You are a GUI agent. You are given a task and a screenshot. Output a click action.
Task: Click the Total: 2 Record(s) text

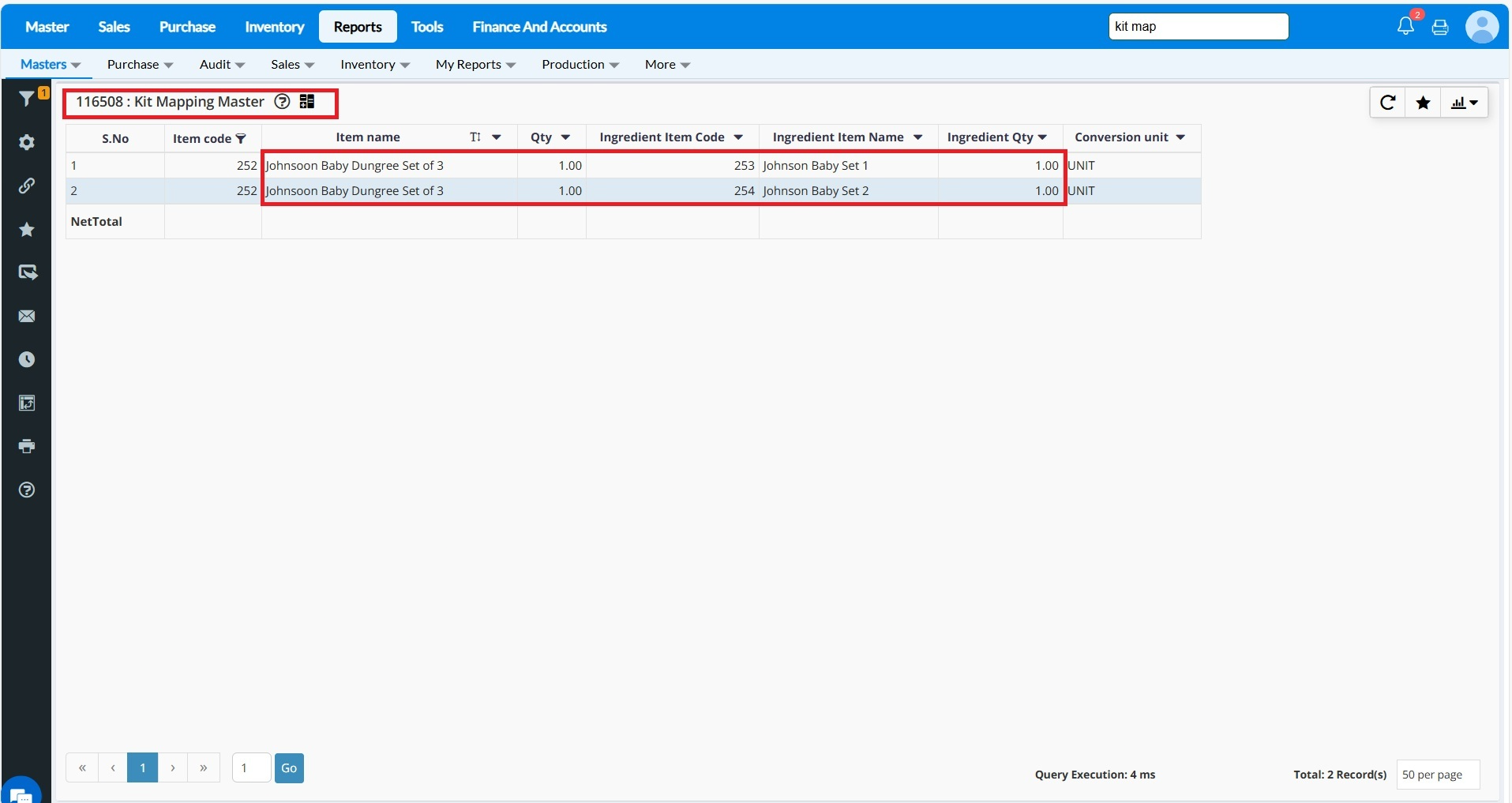tap(1340, 775)
